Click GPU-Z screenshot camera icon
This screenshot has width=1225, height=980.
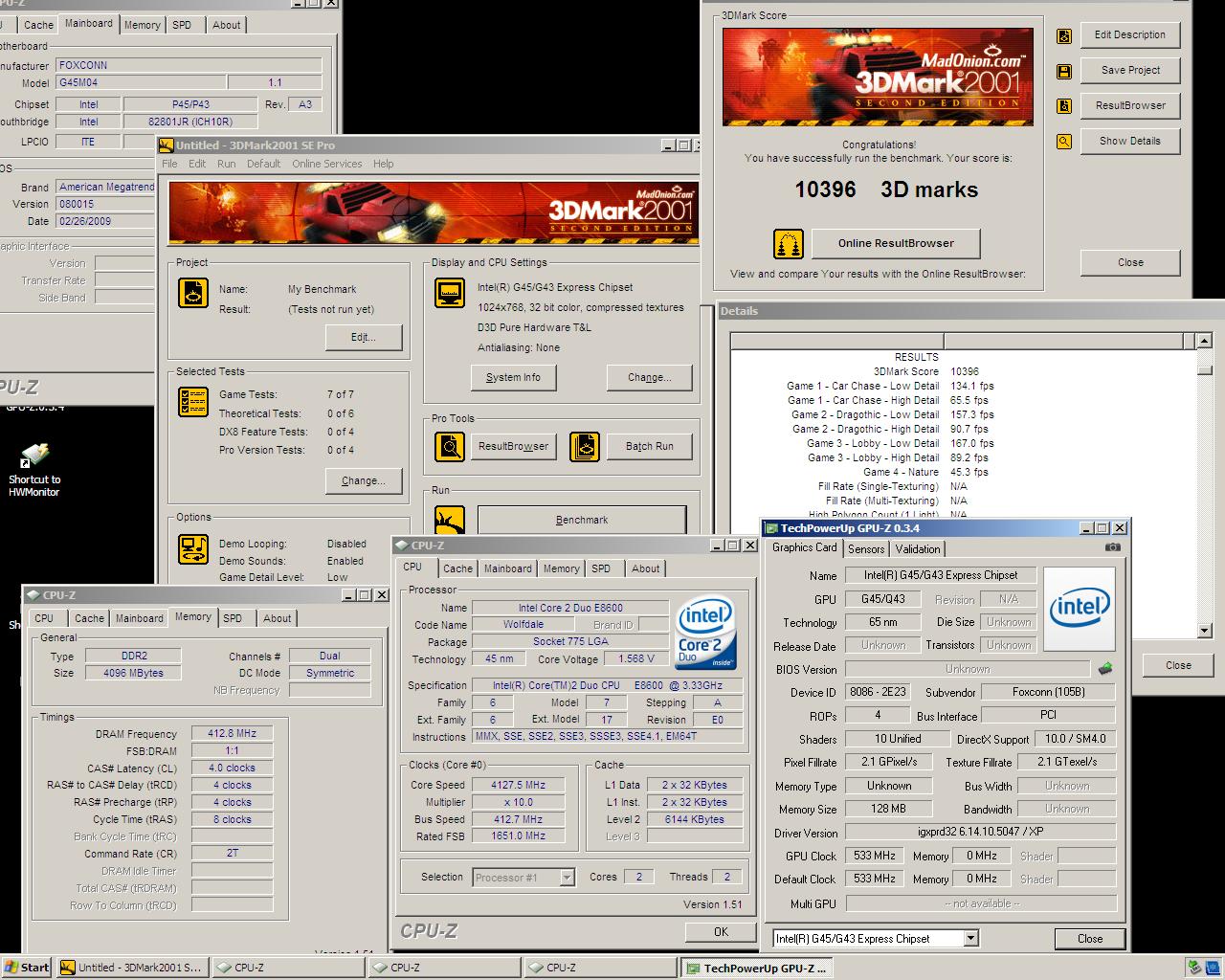1112,547
